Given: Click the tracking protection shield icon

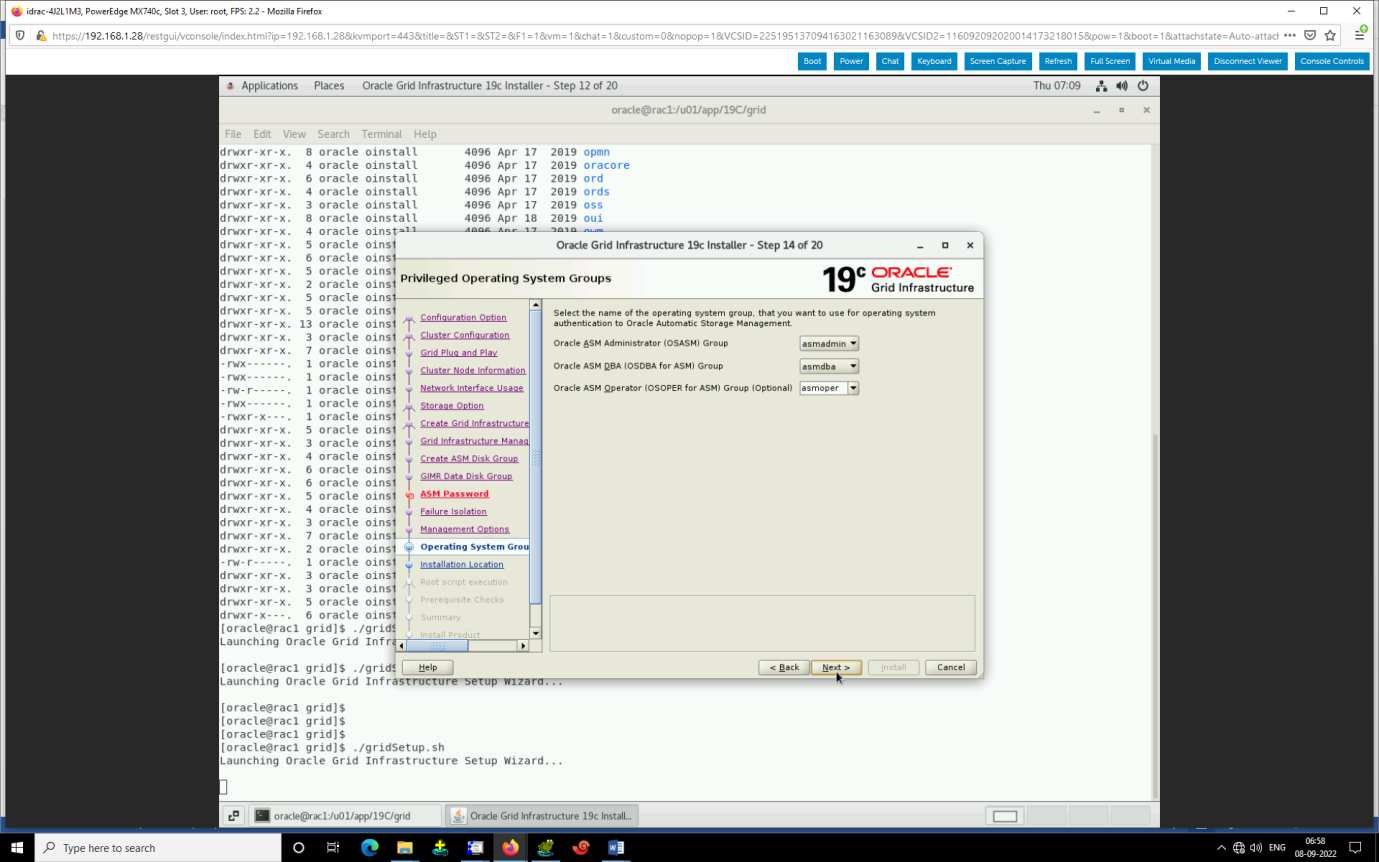Looking at the screenshot, I should tap(22, 35).
